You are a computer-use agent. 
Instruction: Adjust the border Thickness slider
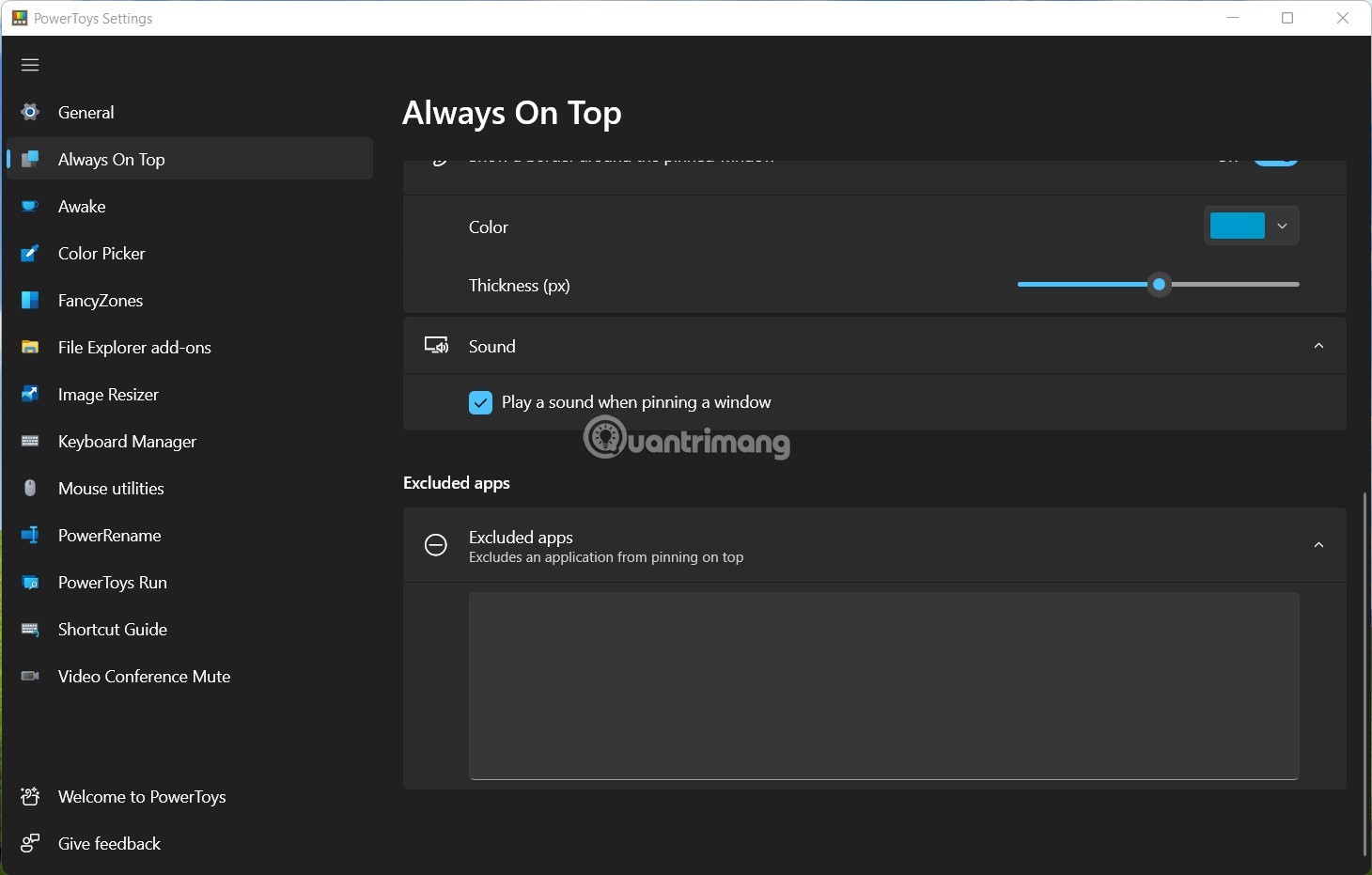pos(1159,284)
